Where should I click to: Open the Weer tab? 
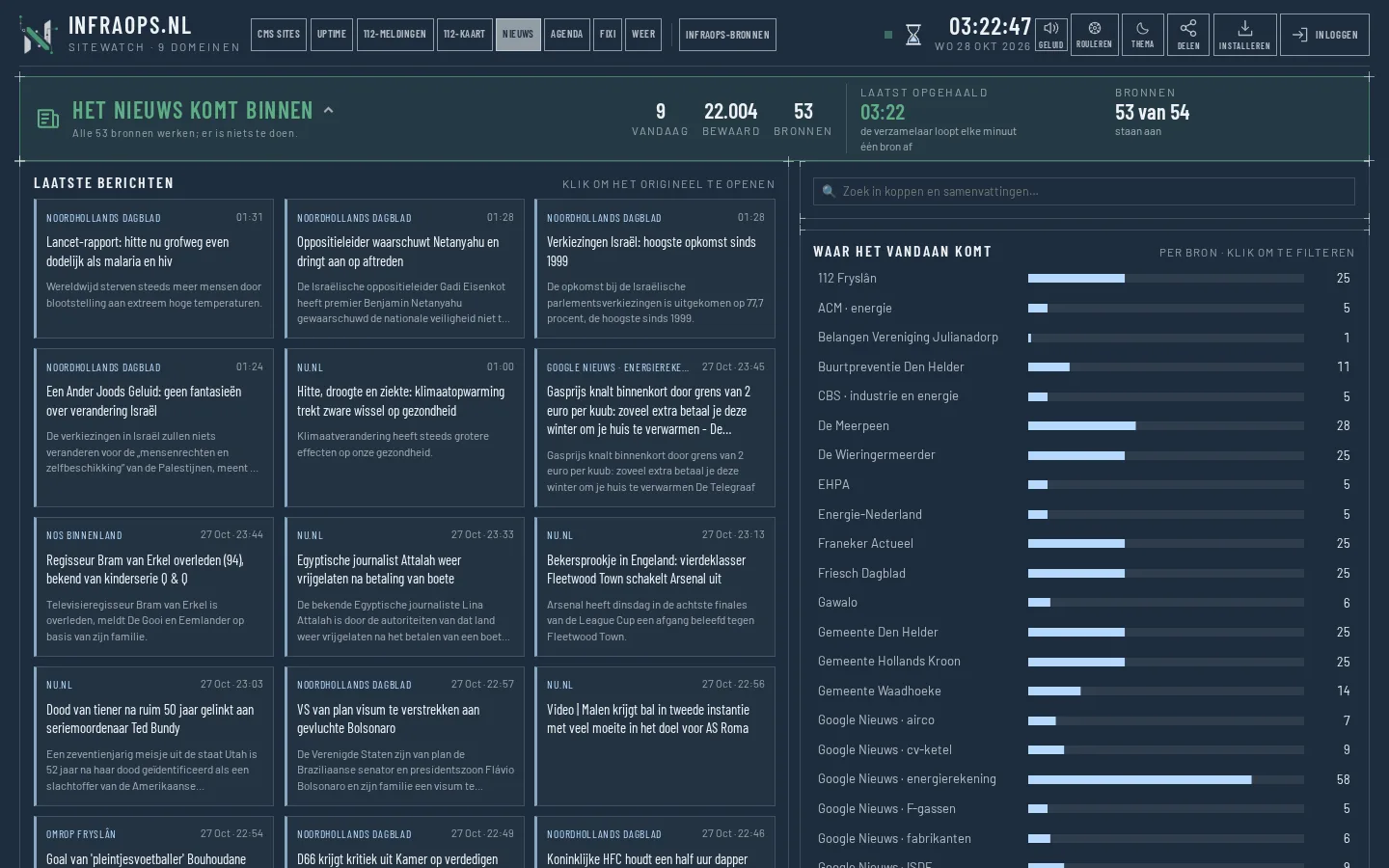tap(643, 35)
